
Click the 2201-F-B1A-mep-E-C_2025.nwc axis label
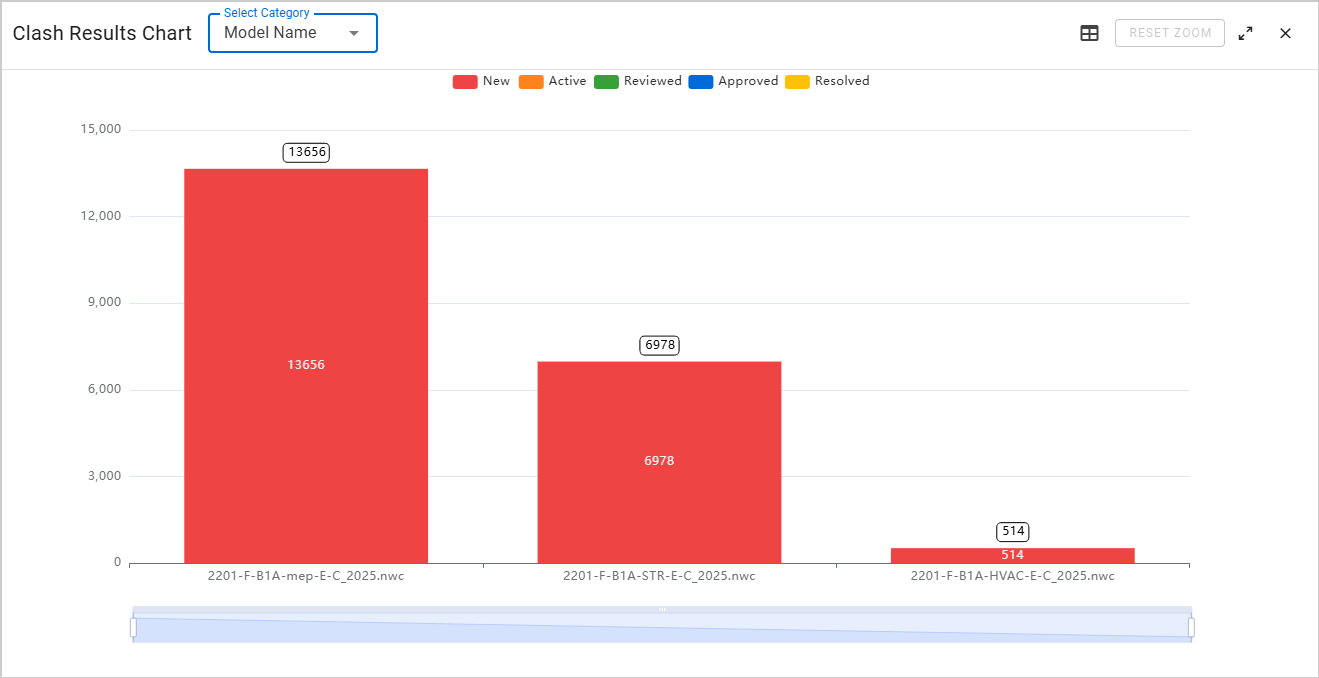click(306, 576)
